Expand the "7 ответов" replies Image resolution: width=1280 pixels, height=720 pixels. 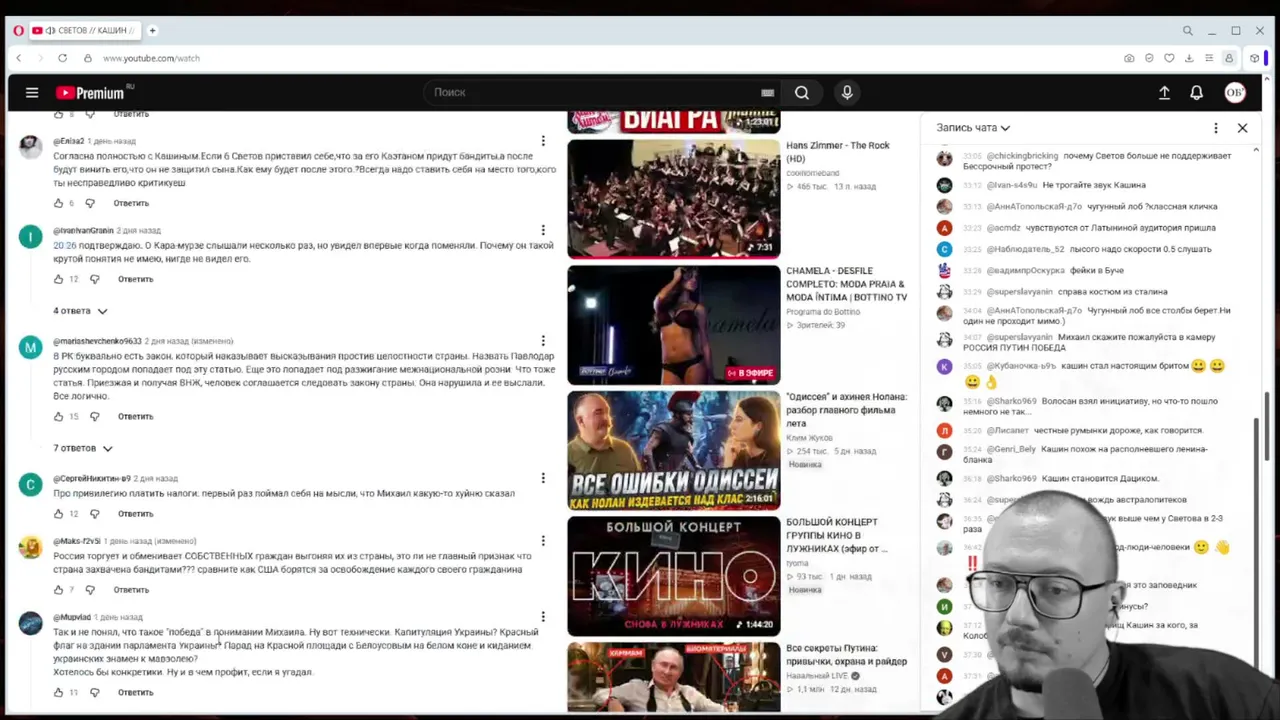(x=83, y=448)
